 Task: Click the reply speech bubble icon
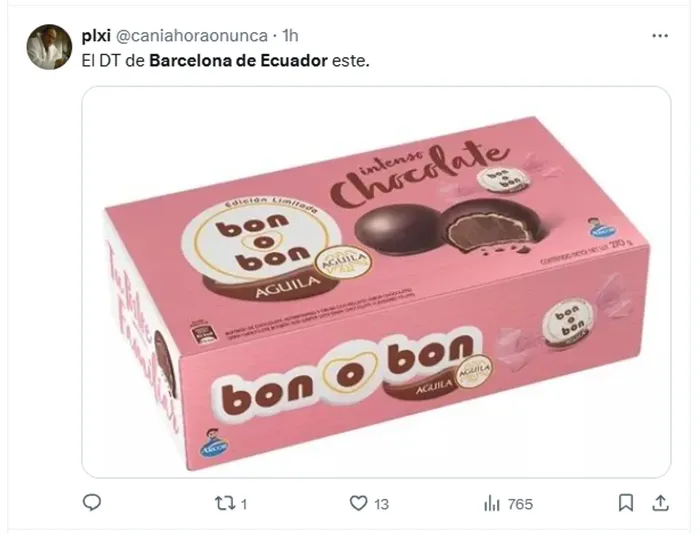point(92,503)
